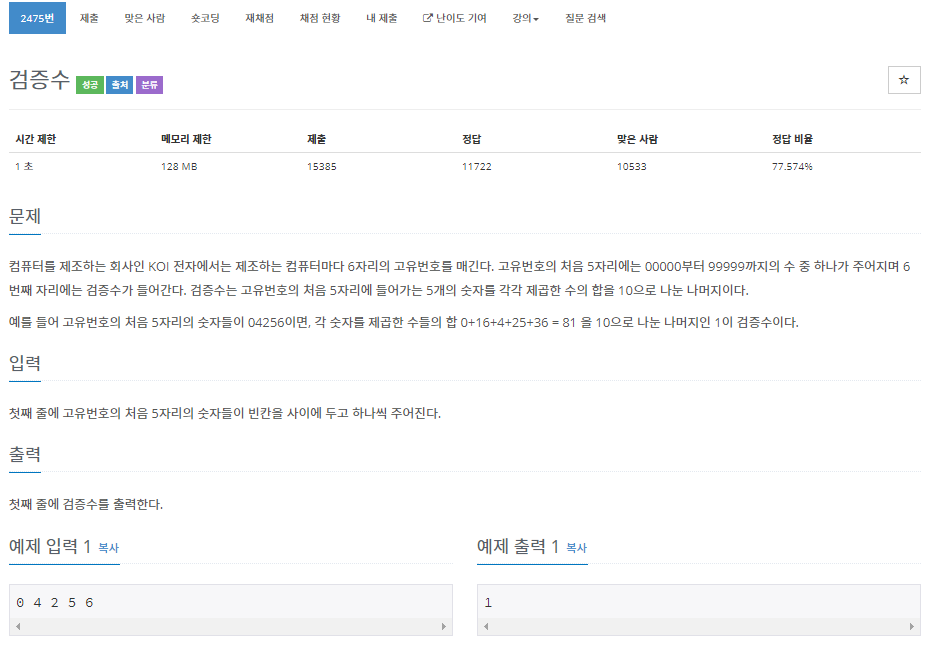Open the 질문 검색 tab
Screen dimensions: 950x657
(x=585, y=18)
